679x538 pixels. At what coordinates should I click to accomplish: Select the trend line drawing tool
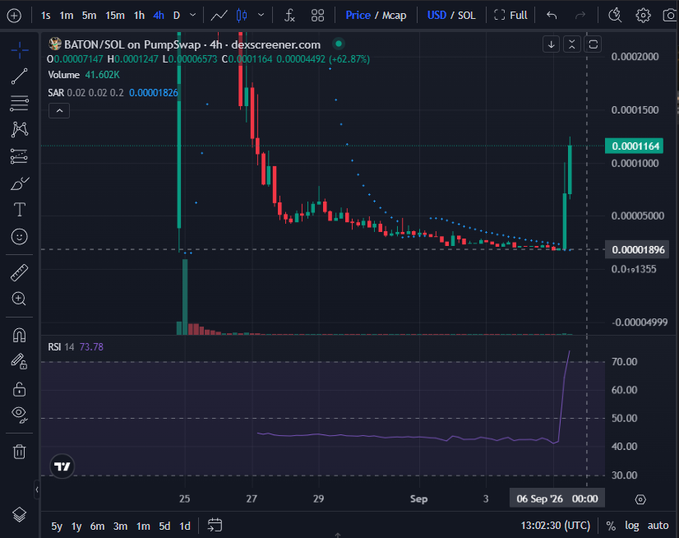click(19, 76)
